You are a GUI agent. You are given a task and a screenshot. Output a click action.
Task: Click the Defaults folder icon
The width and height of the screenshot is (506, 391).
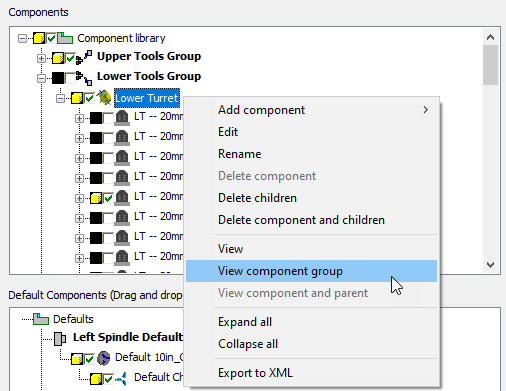[41, 319]
